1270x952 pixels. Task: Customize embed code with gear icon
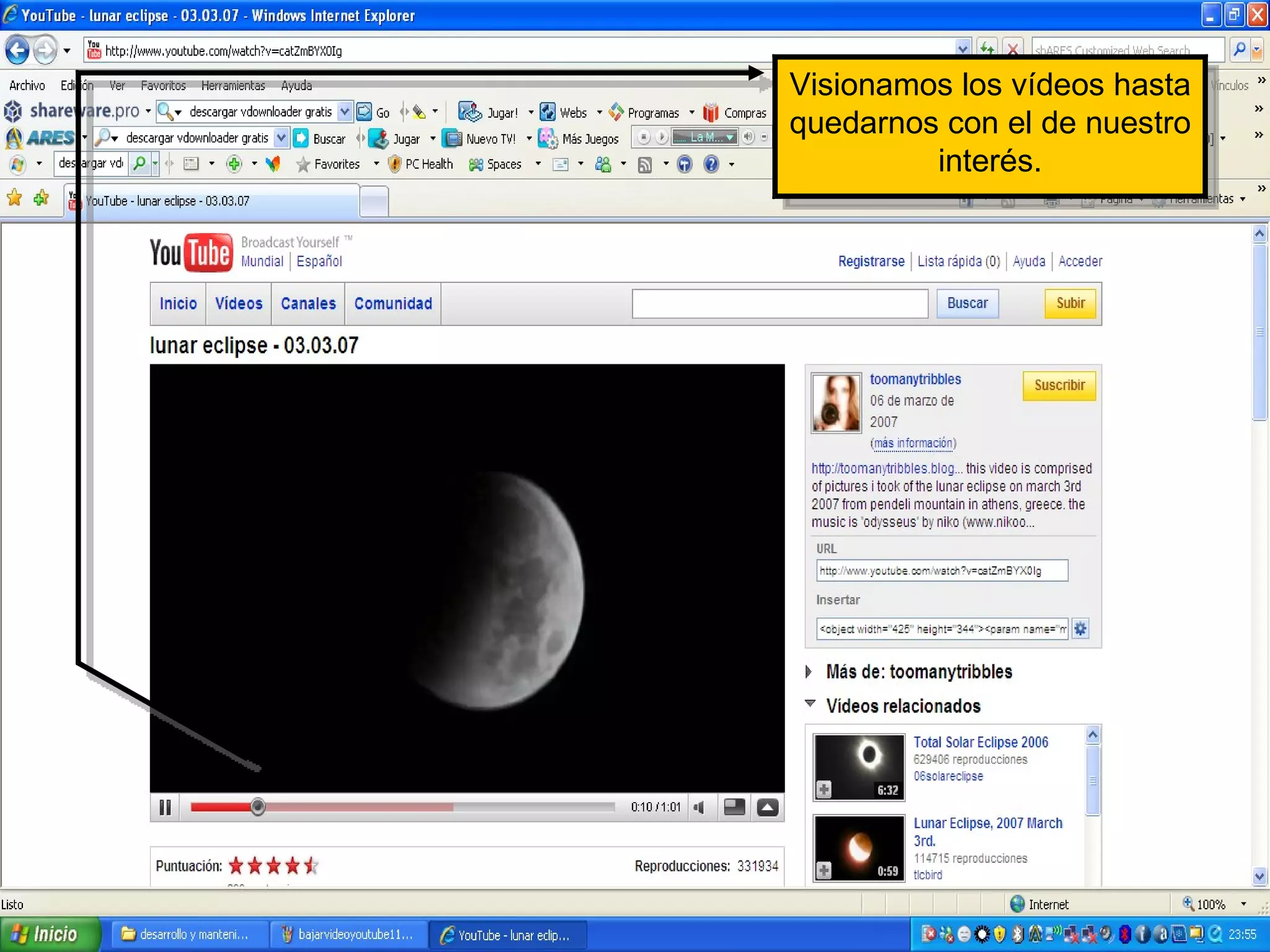pyautogui.click(x=1080, y=629)
